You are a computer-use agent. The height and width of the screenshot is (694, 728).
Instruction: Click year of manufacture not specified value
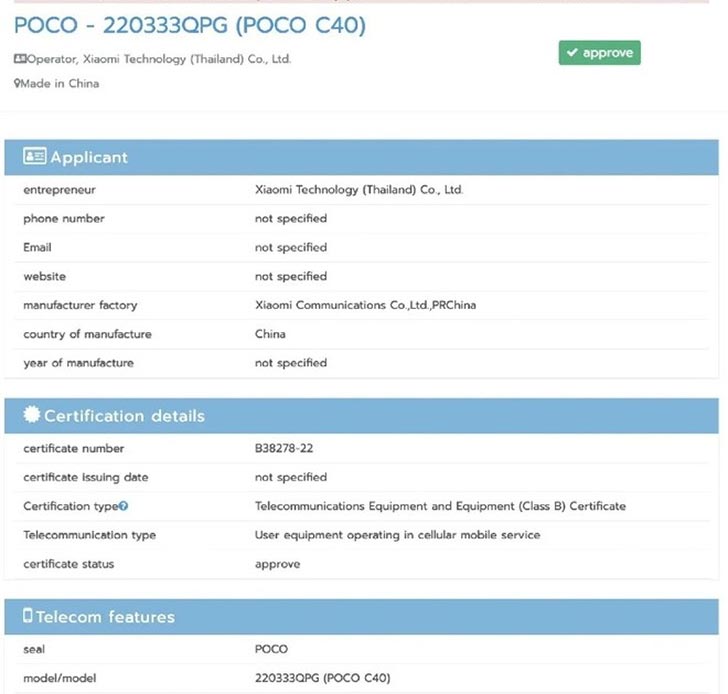(x=291, y=363)
